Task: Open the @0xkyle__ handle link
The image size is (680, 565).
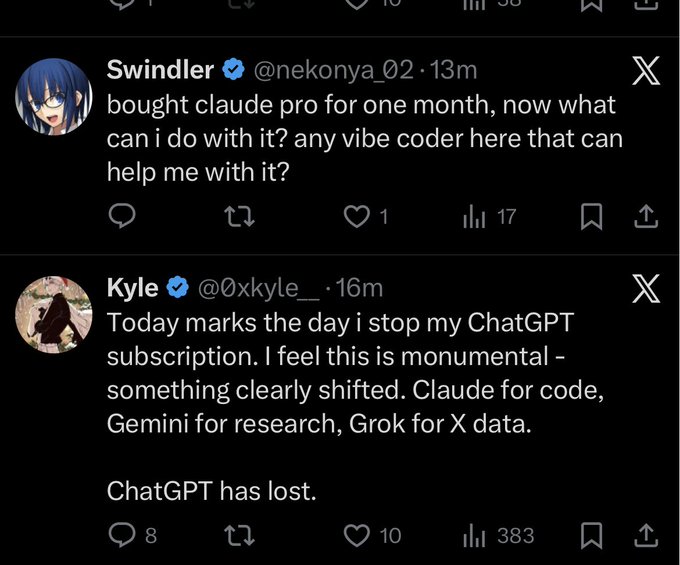Action: (260, 288)
